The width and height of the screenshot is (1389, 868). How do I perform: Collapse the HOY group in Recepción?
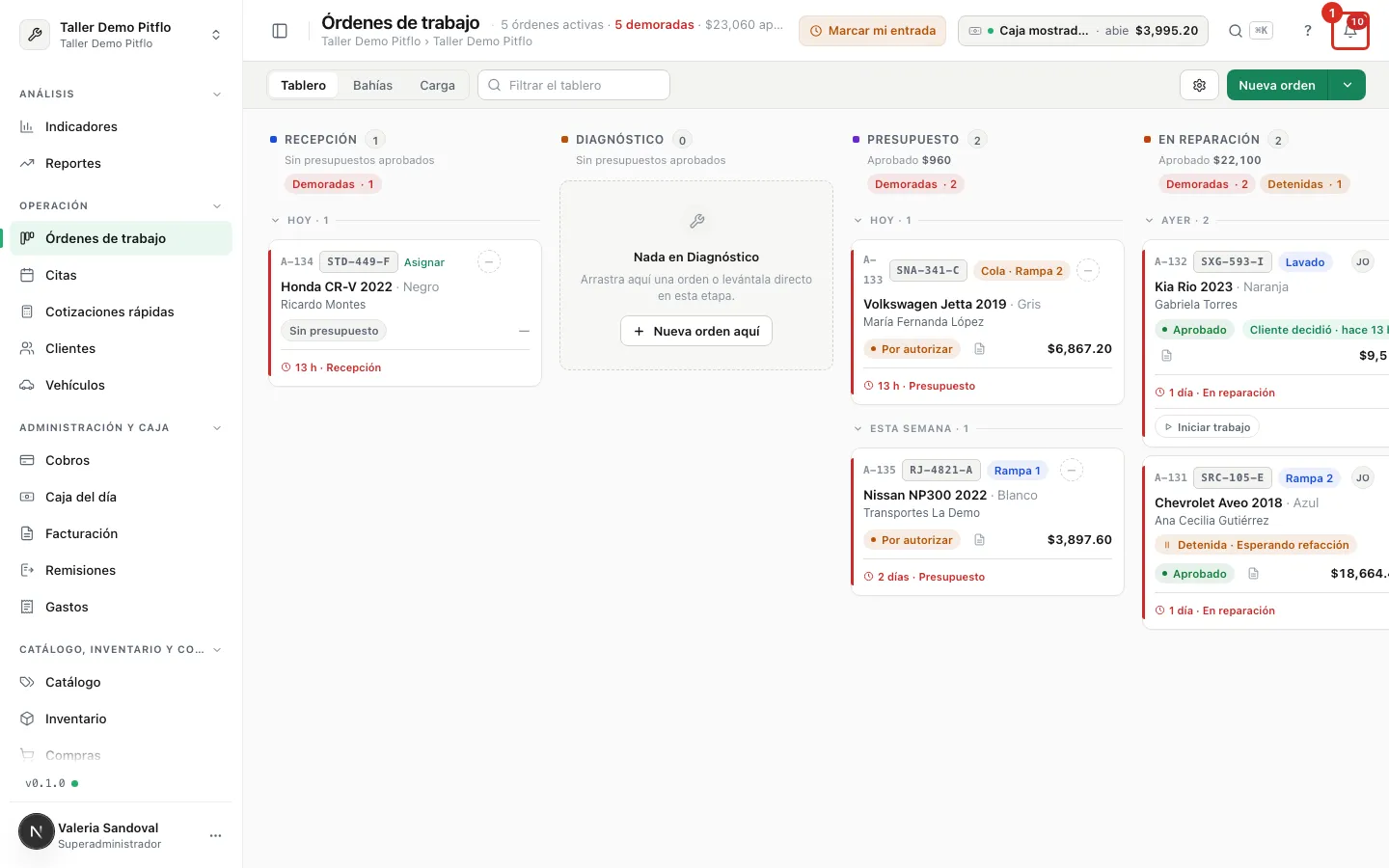coord(276,220)
